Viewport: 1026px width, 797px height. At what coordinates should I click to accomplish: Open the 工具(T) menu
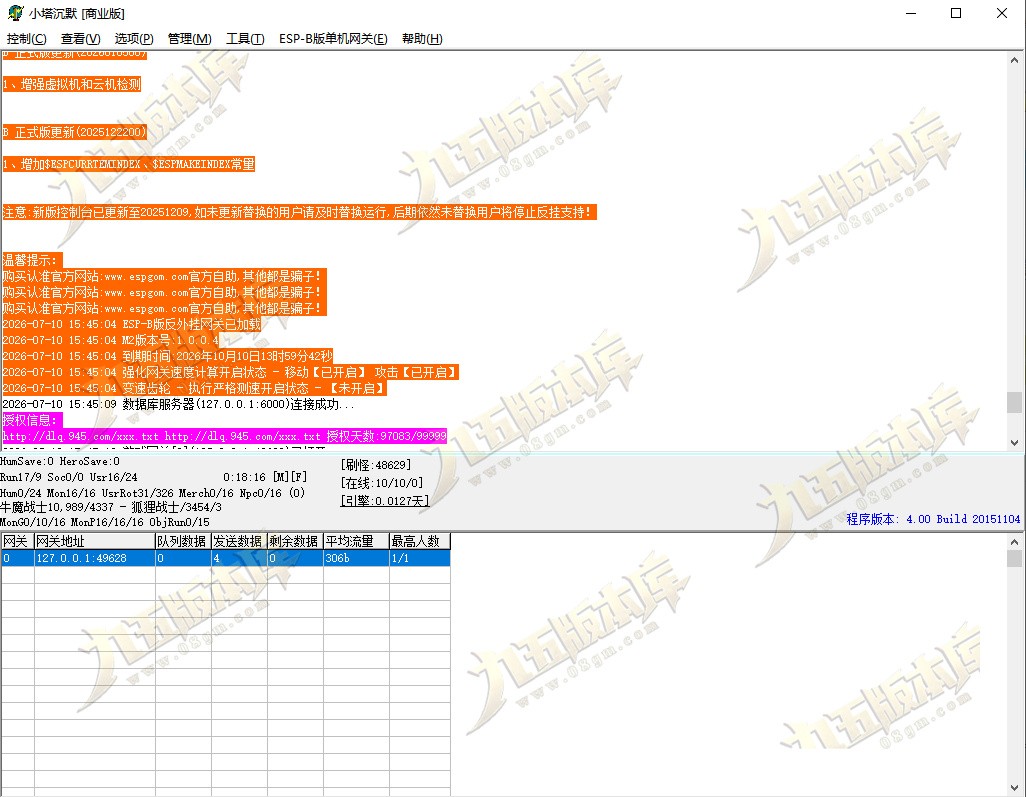[245, 39]
